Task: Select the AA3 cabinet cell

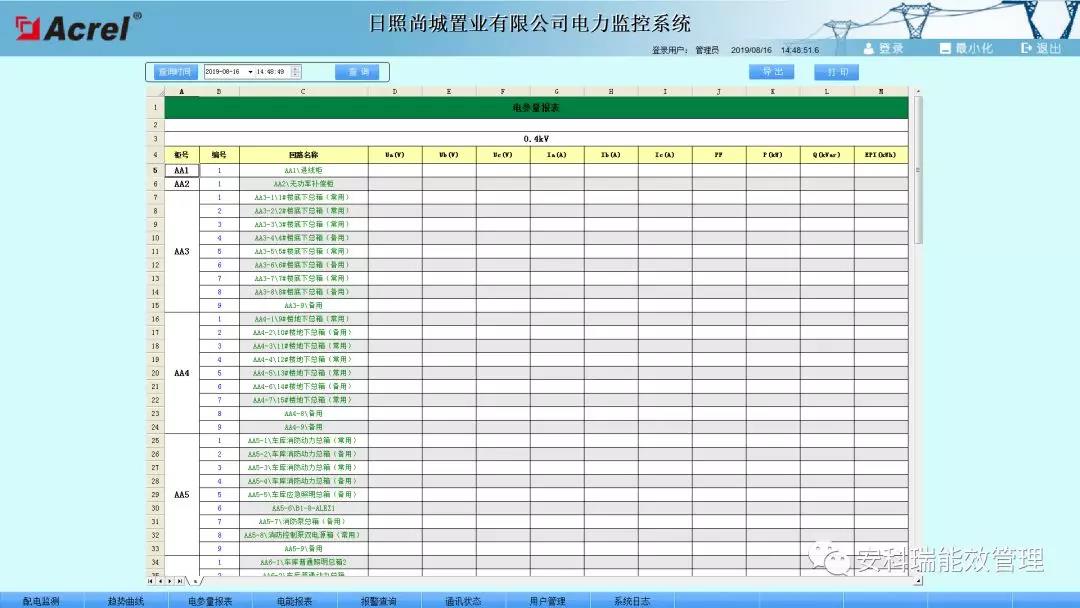Action: 182,251
